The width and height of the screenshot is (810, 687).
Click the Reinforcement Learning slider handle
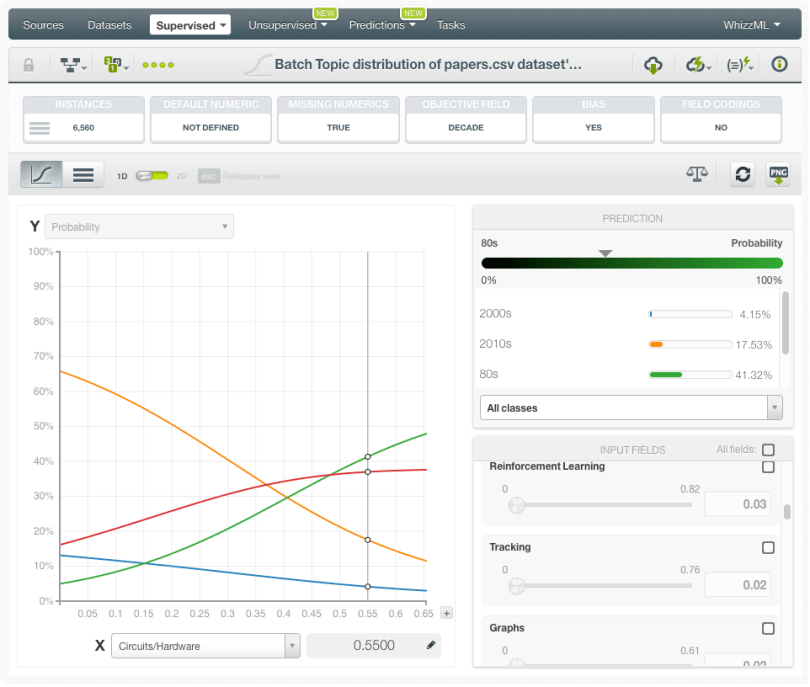pyautogui.click(x=517, y=505)
